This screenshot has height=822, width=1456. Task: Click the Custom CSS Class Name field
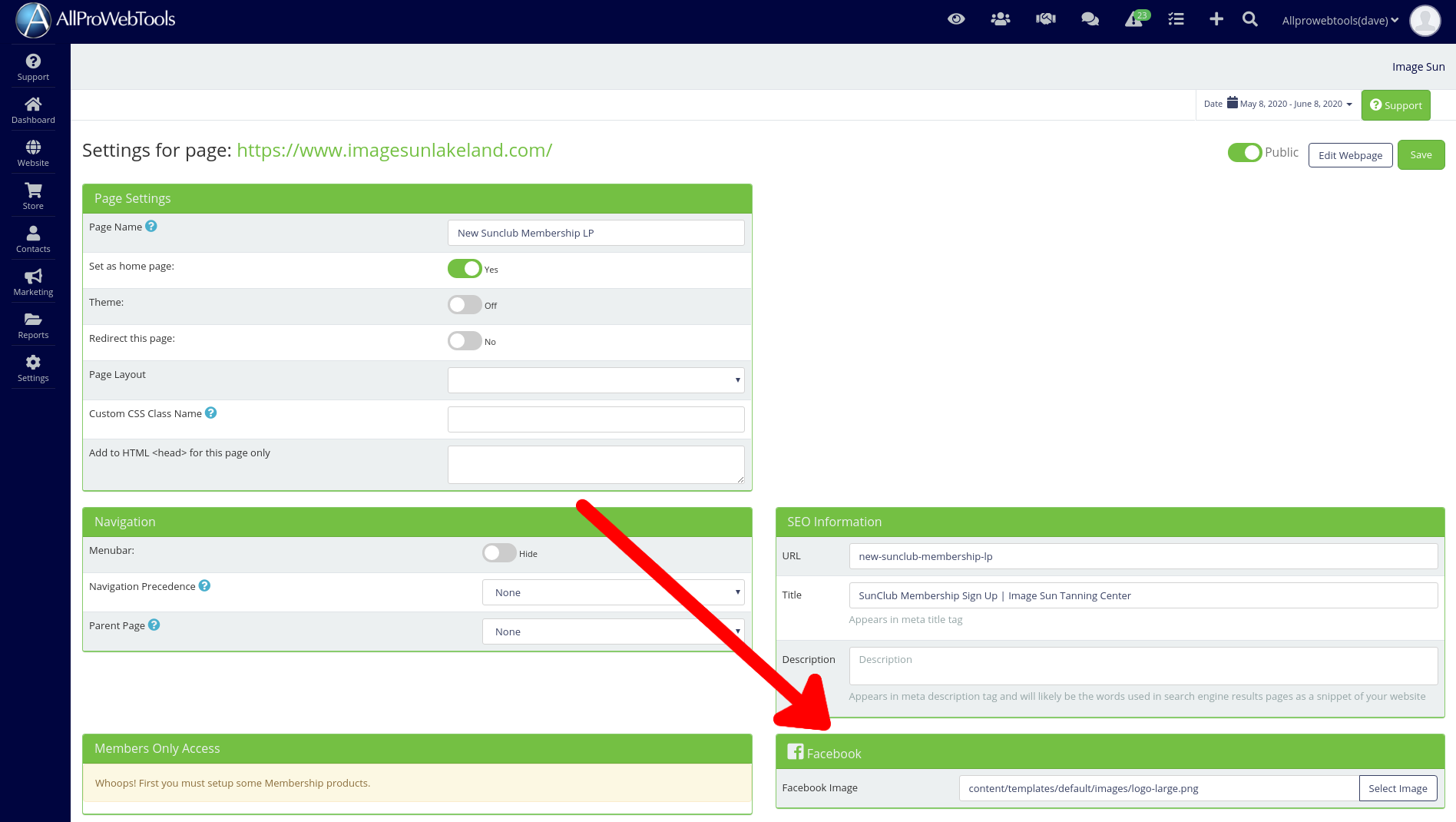tap(596, 419)
